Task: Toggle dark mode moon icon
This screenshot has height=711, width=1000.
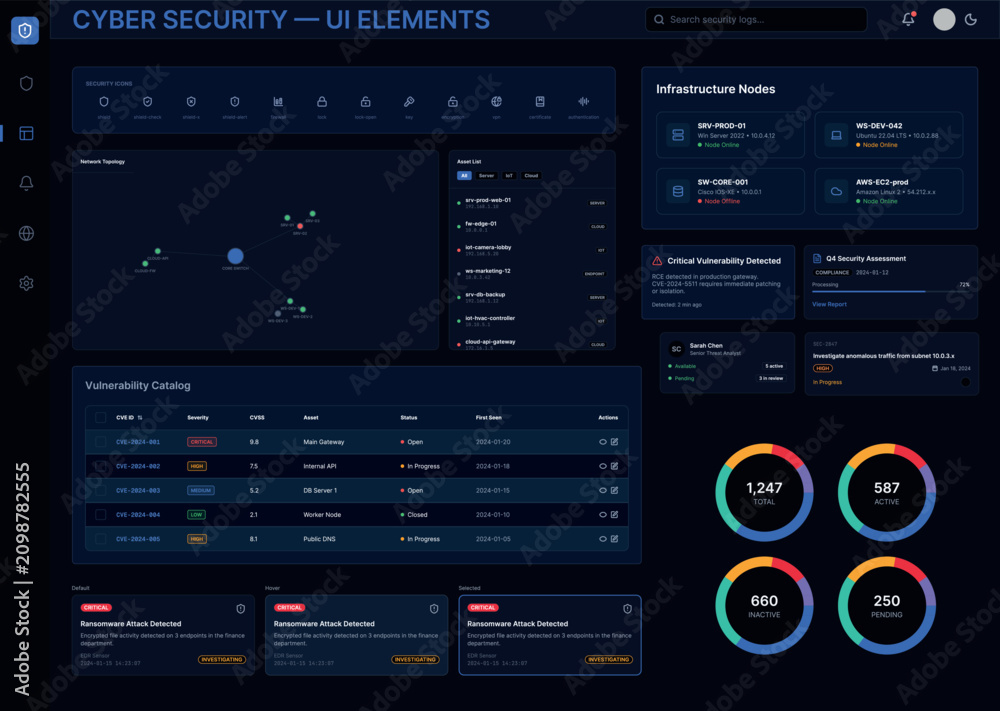Action: pos(971,20)
